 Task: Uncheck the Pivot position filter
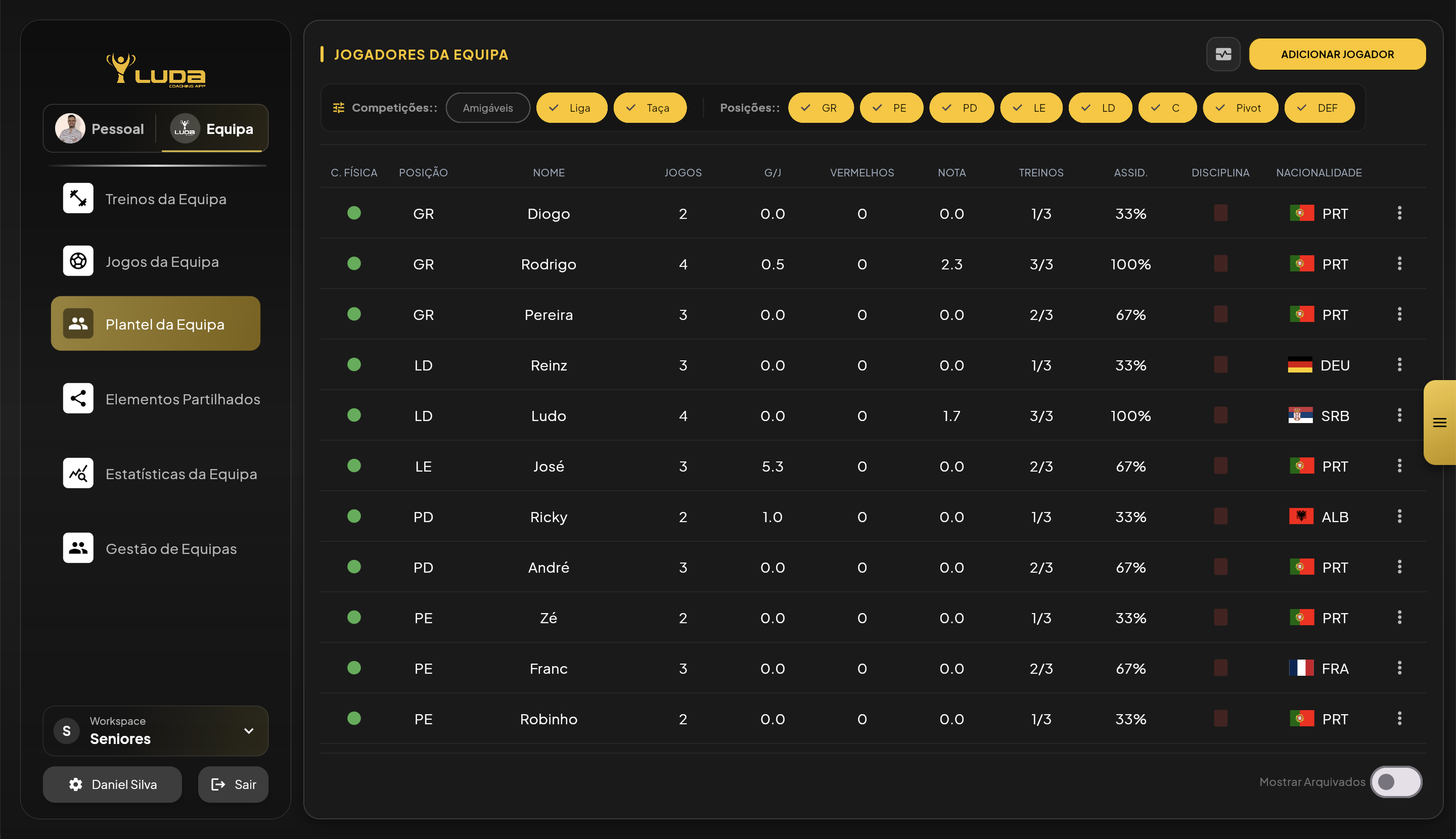(1240, 108)
